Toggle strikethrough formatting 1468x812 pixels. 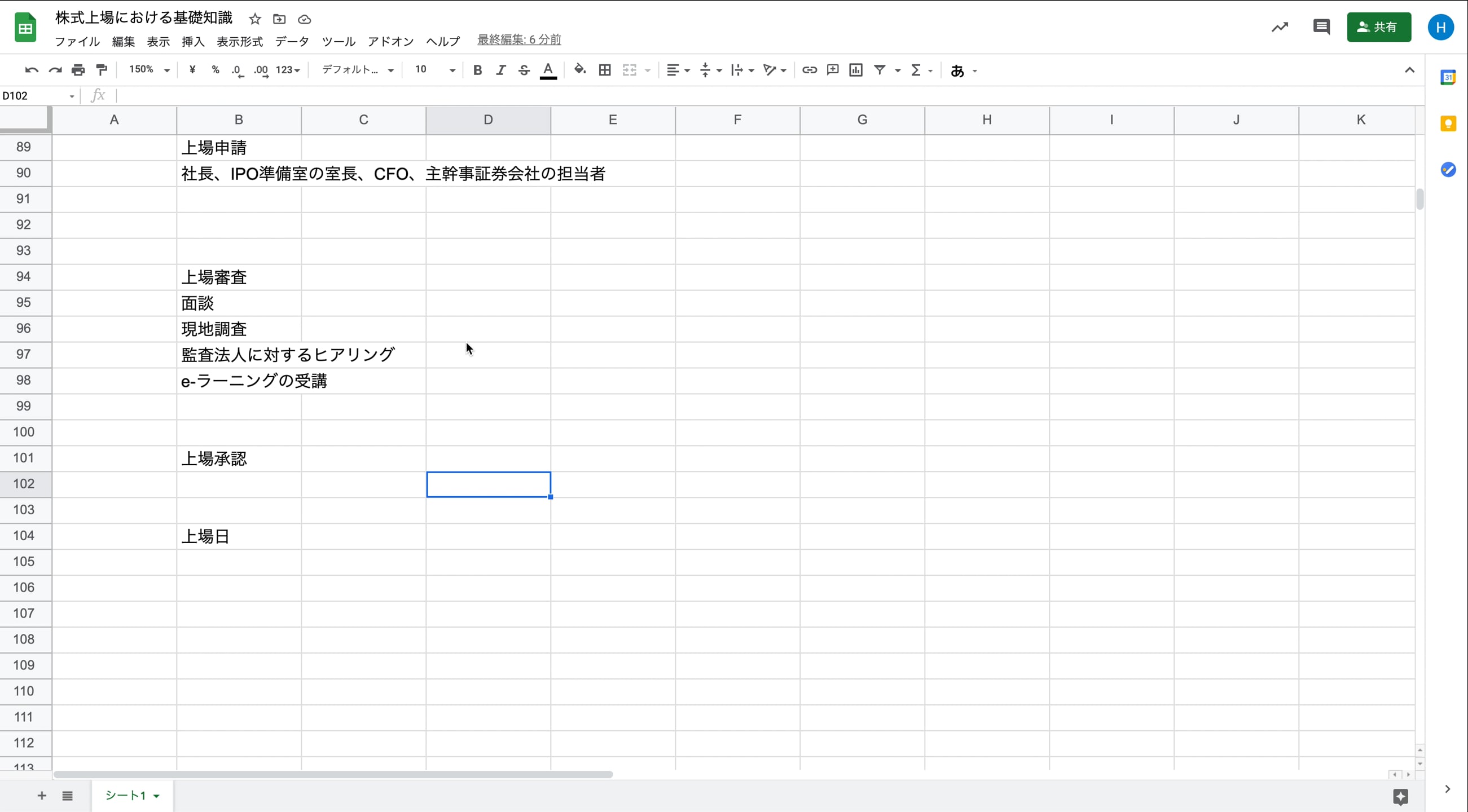(524, 69)
